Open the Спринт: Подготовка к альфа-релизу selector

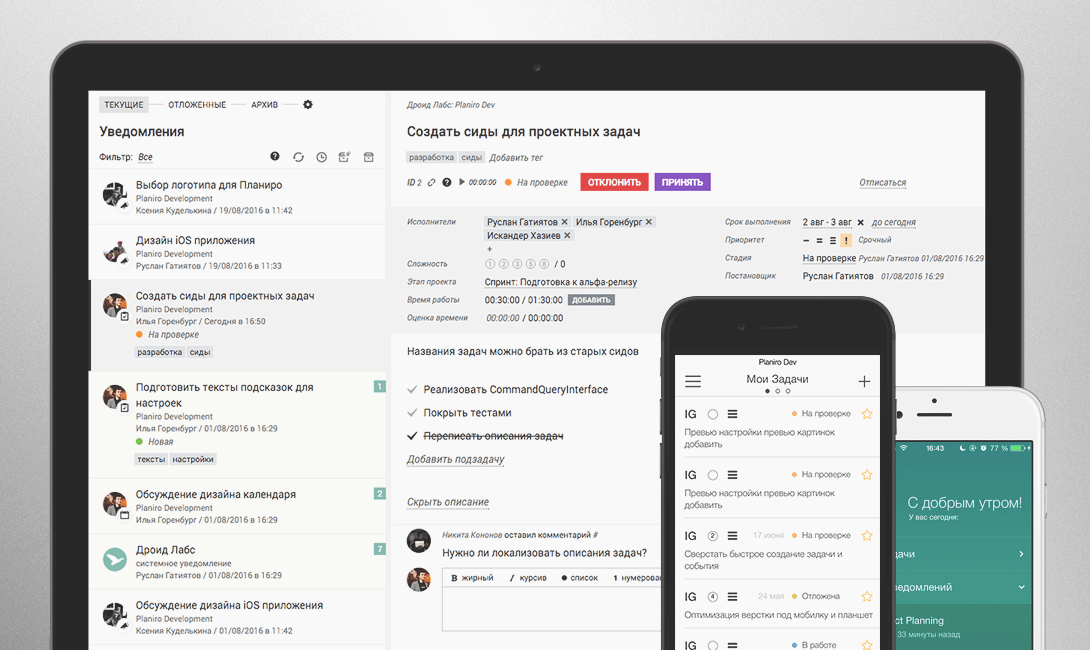click(x=561, y=282)
